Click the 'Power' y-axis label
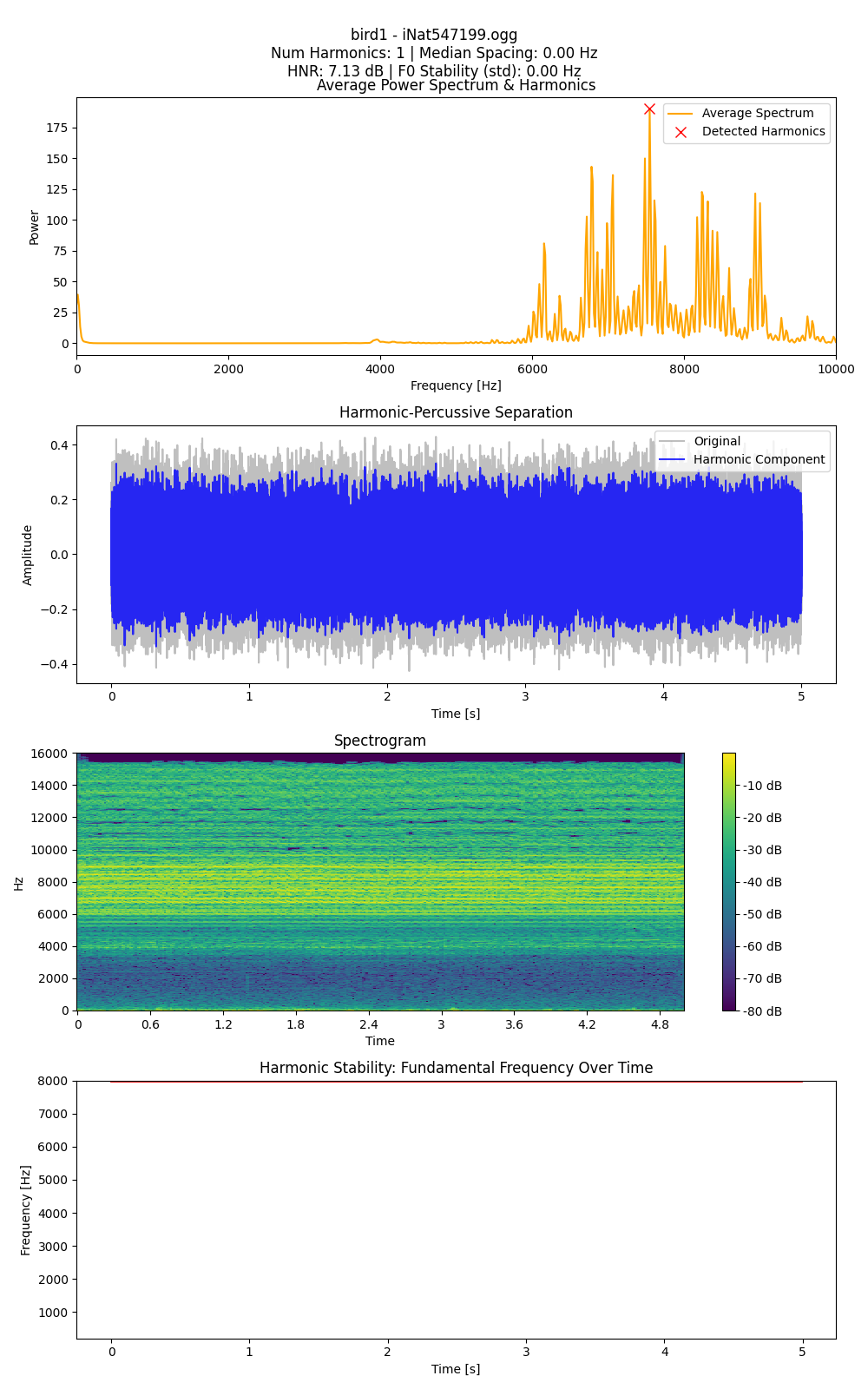The height and width of the screenshot is (1389, 868). [34, 227]
